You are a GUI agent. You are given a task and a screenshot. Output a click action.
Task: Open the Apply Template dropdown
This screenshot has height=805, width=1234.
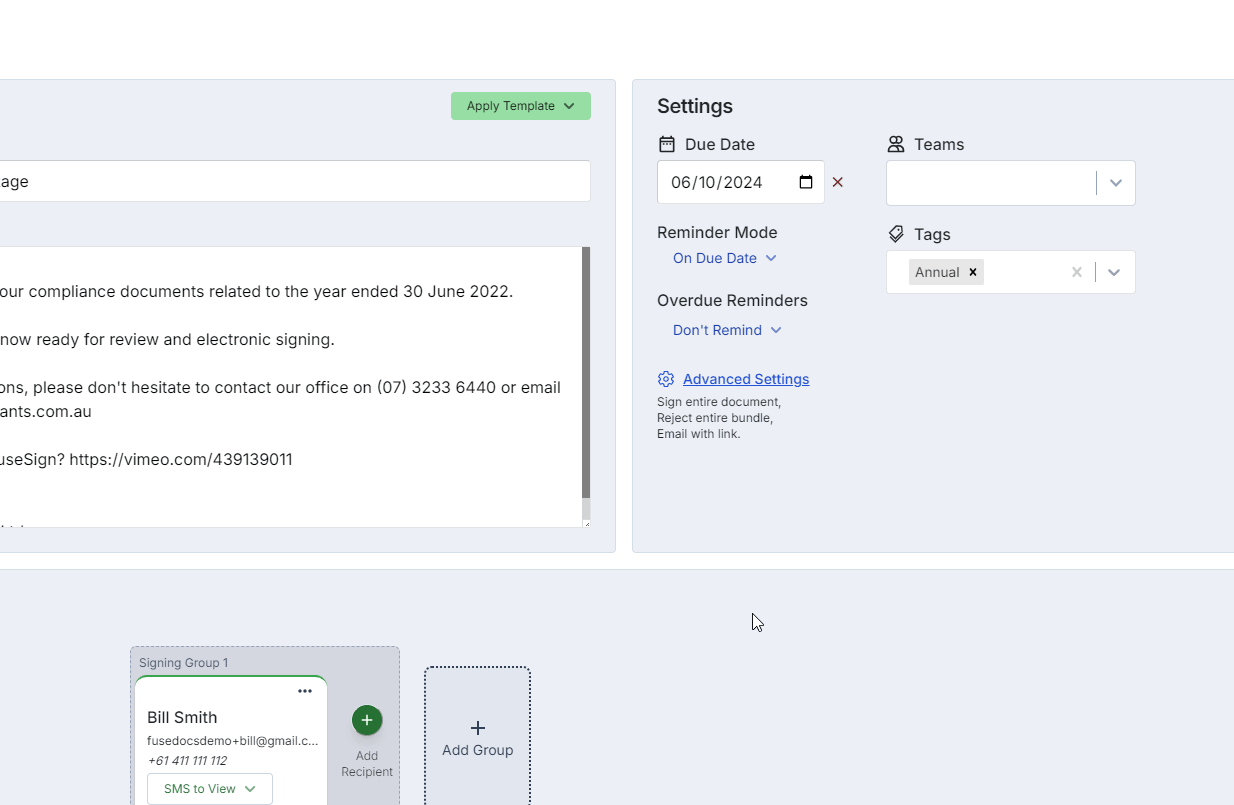[520, 106]
